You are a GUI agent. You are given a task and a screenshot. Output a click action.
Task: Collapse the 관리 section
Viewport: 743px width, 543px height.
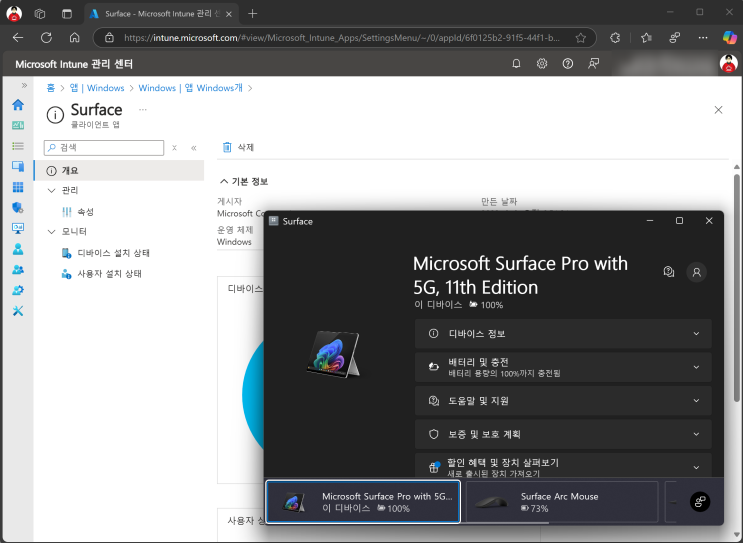pos(52,190)
